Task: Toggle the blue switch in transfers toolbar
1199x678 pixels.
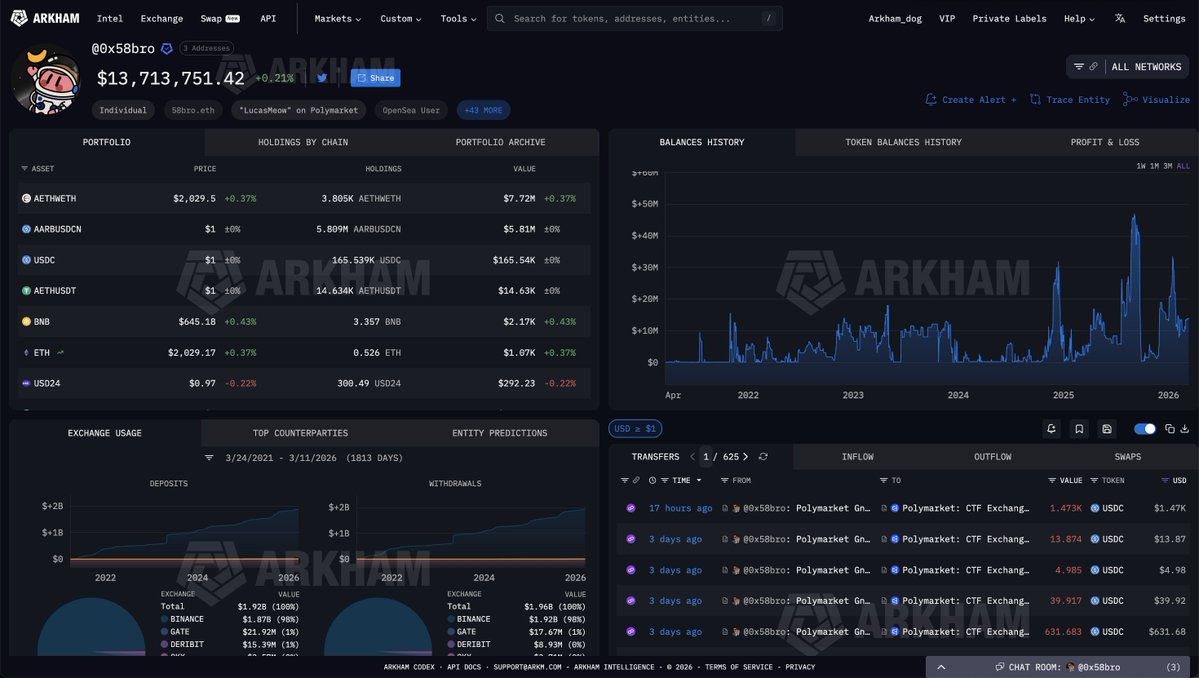Action: tap(1145, 429)
